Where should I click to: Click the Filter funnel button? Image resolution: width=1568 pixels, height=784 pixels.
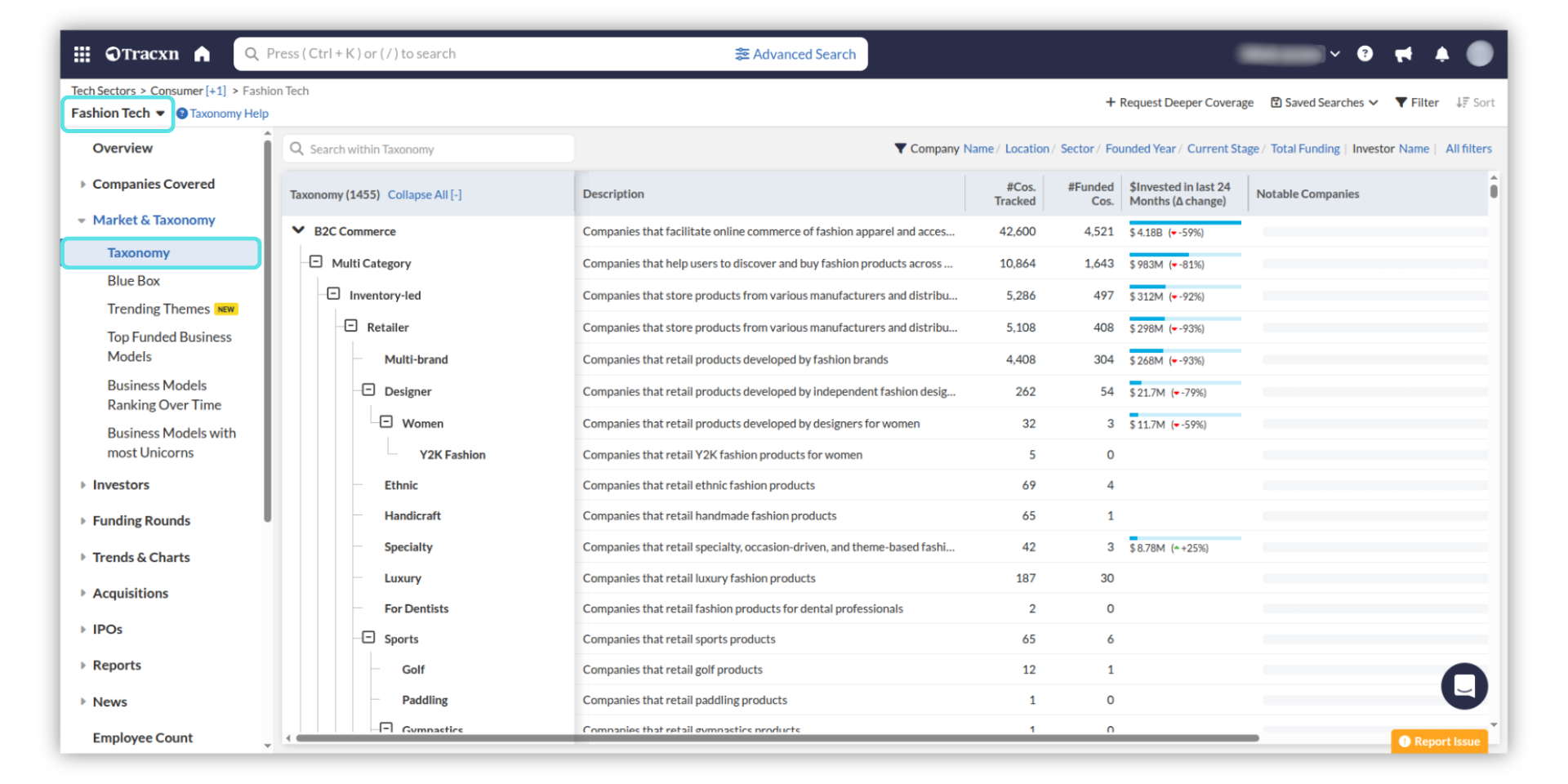pos(1417,103)
